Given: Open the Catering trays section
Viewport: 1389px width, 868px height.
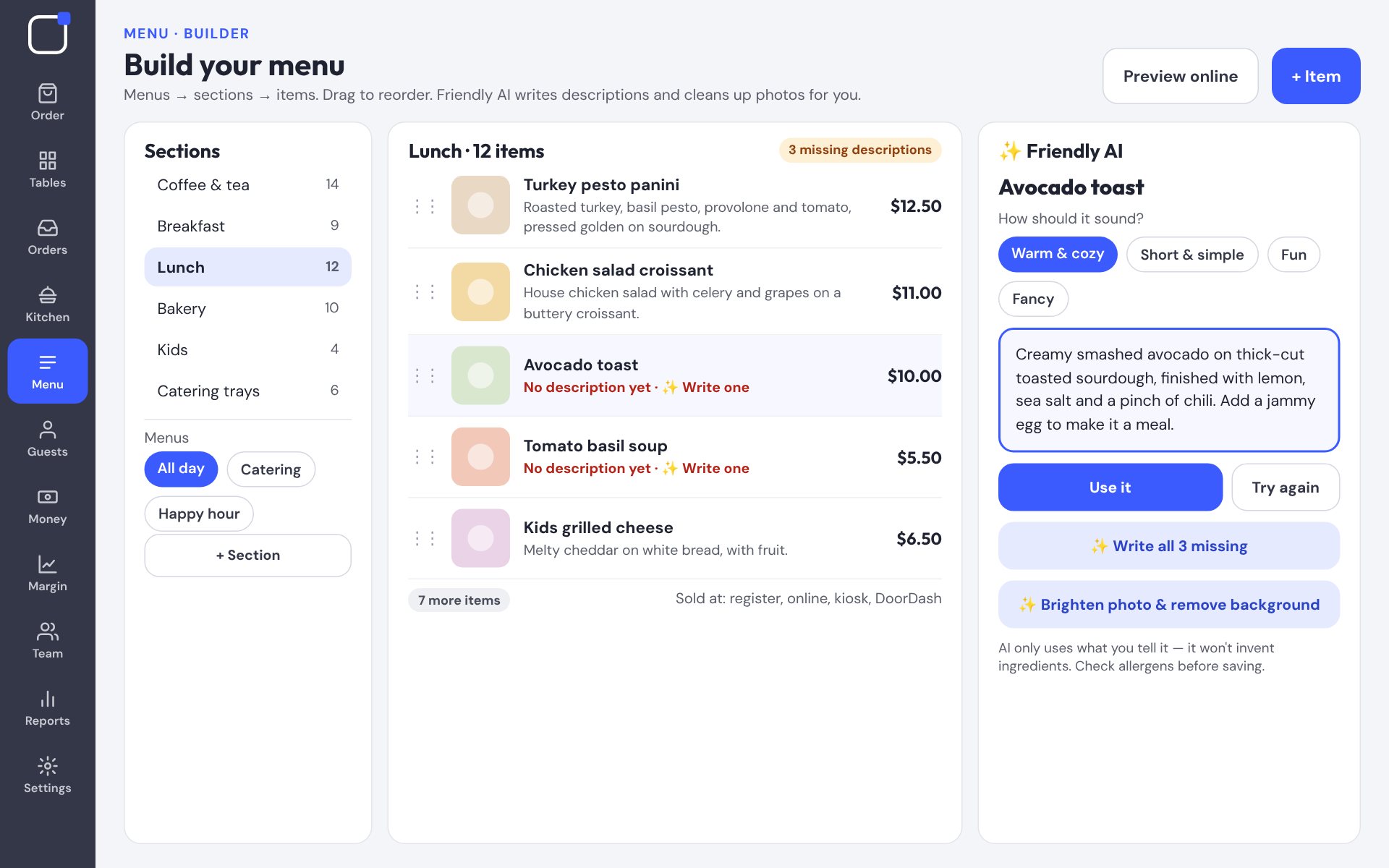Looking at the screenshot, I should [x=247, y=391].
